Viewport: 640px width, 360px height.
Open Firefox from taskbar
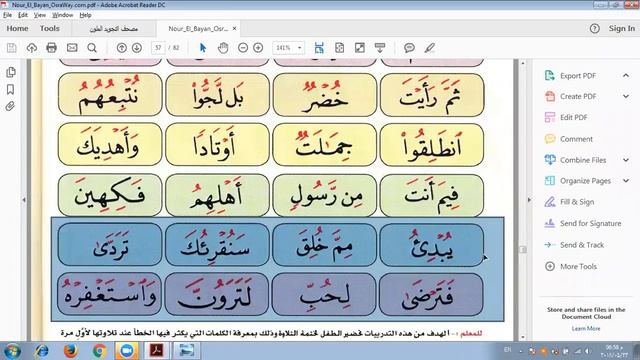[70, 351]
